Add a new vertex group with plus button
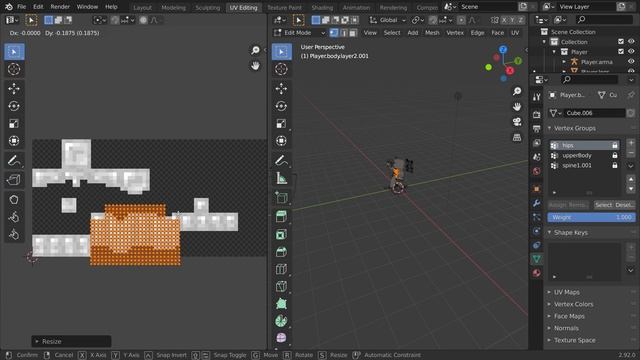640x360 pixels. coord(631,143)
